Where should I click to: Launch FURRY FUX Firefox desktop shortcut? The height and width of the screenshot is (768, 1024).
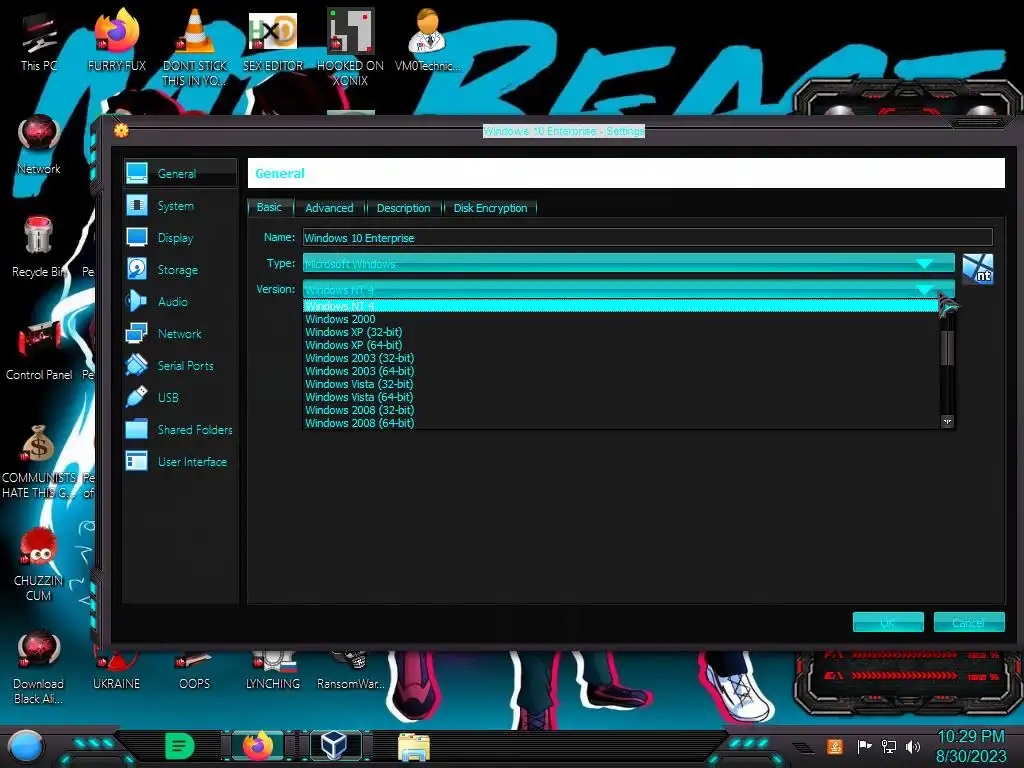click(x=117, y=40)
